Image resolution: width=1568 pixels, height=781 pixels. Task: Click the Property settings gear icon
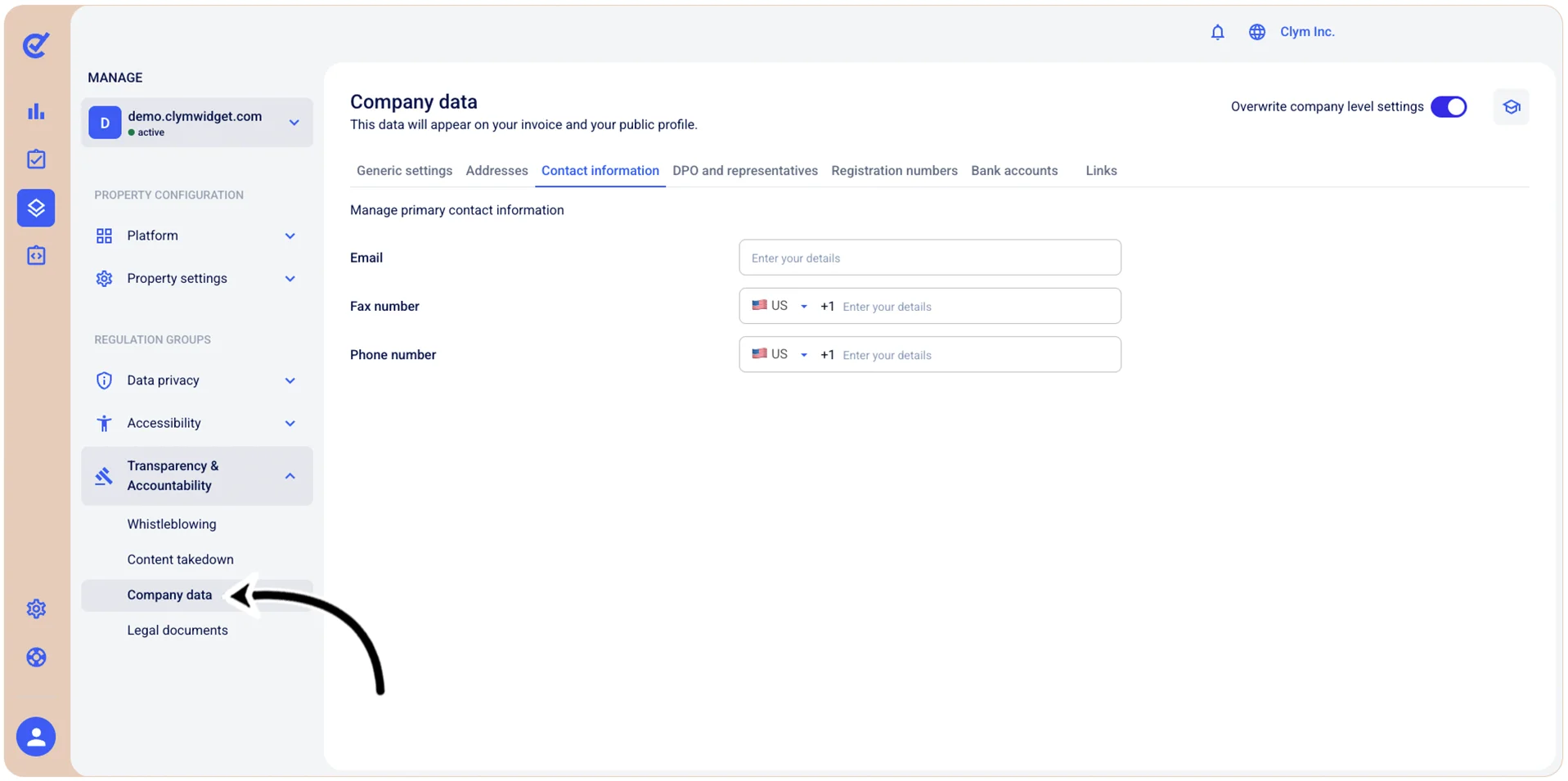104,279
